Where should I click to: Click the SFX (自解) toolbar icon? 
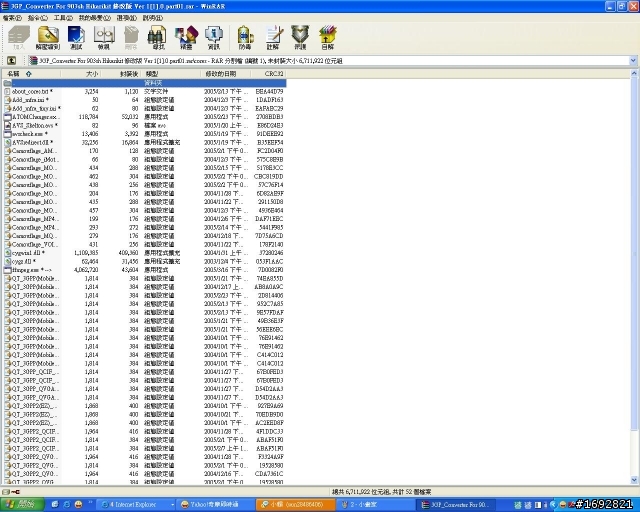tap(327, 38)
